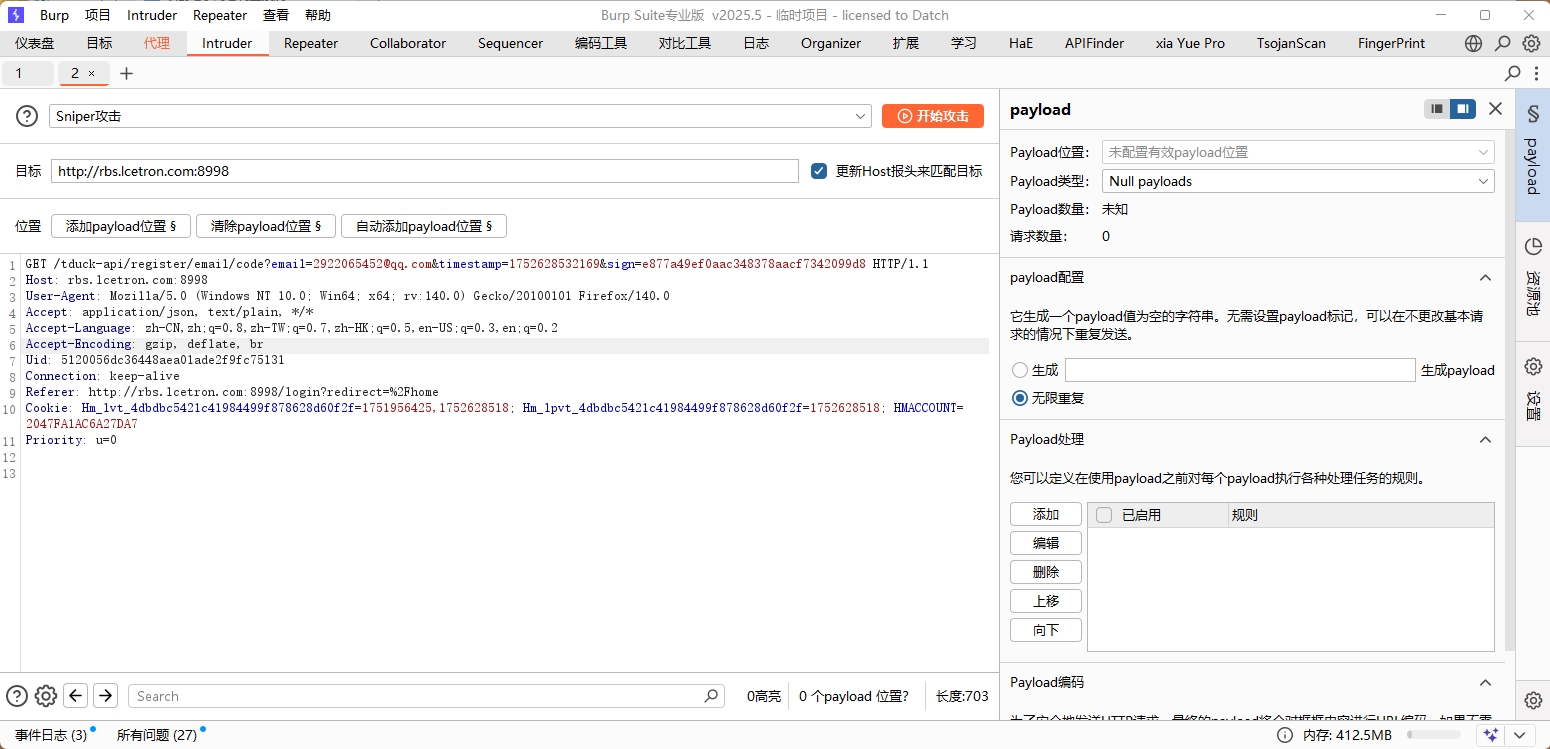Click the search icon beside the three-dot menu
The width and height of the screenshot is (1550, 749).
1513,73
